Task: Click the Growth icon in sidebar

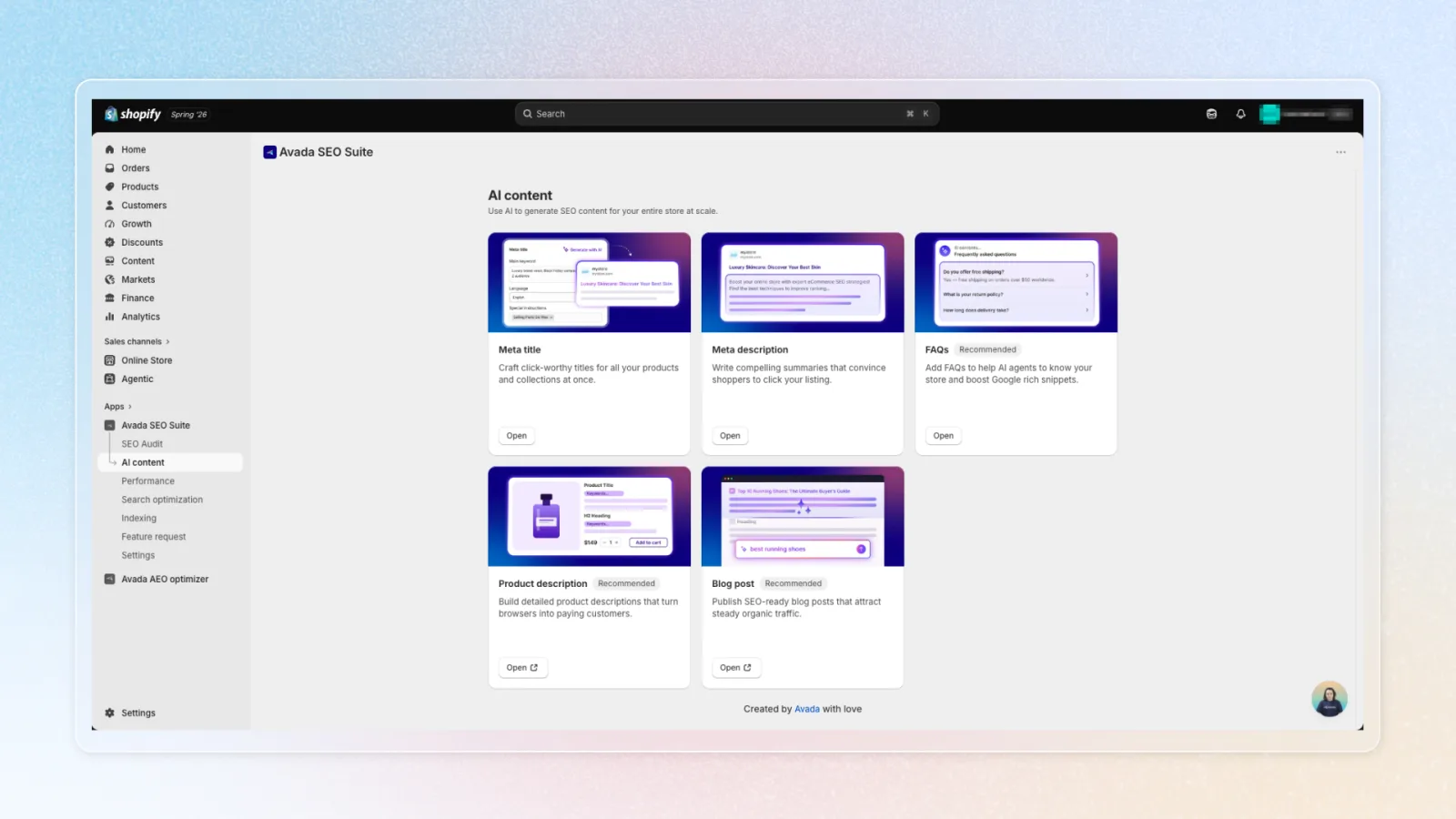Action: click(109, 224)
